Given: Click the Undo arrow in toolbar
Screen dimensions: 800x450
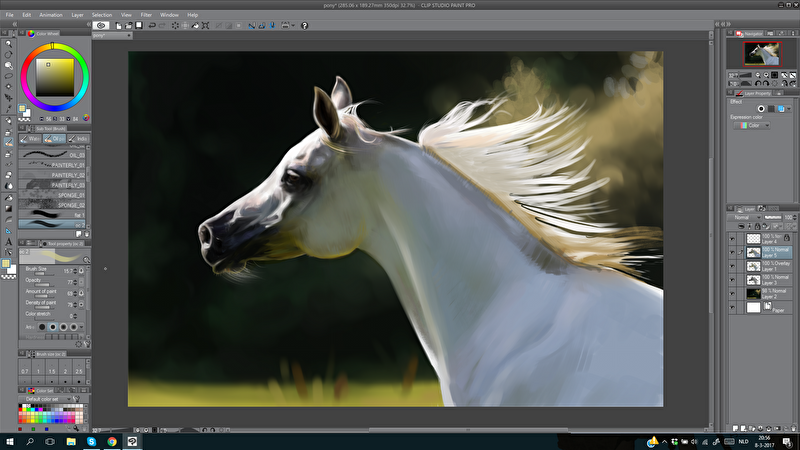Looking at the screenshot, I should point(152,26).
